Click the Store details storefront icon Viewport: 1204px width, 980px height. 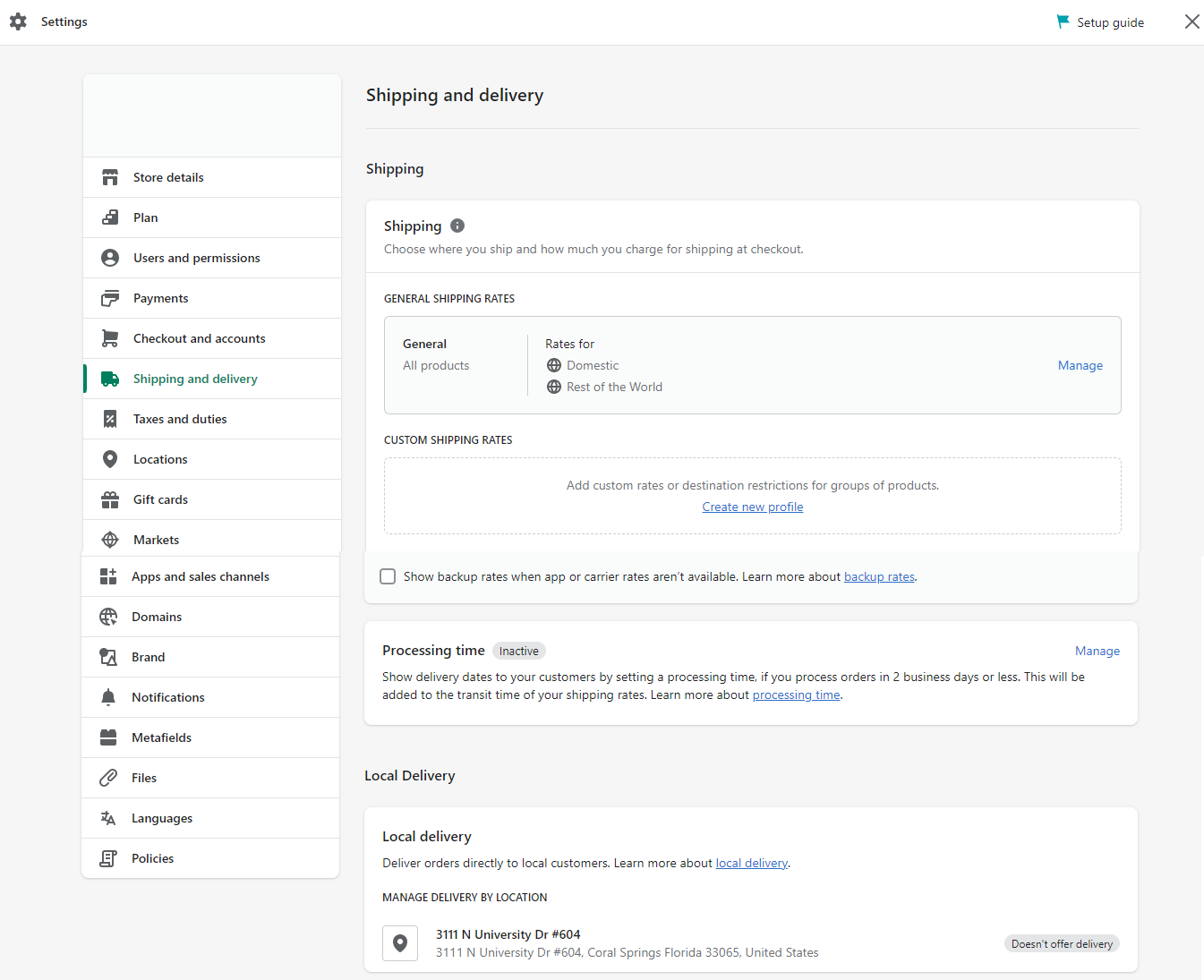[110, 177]
